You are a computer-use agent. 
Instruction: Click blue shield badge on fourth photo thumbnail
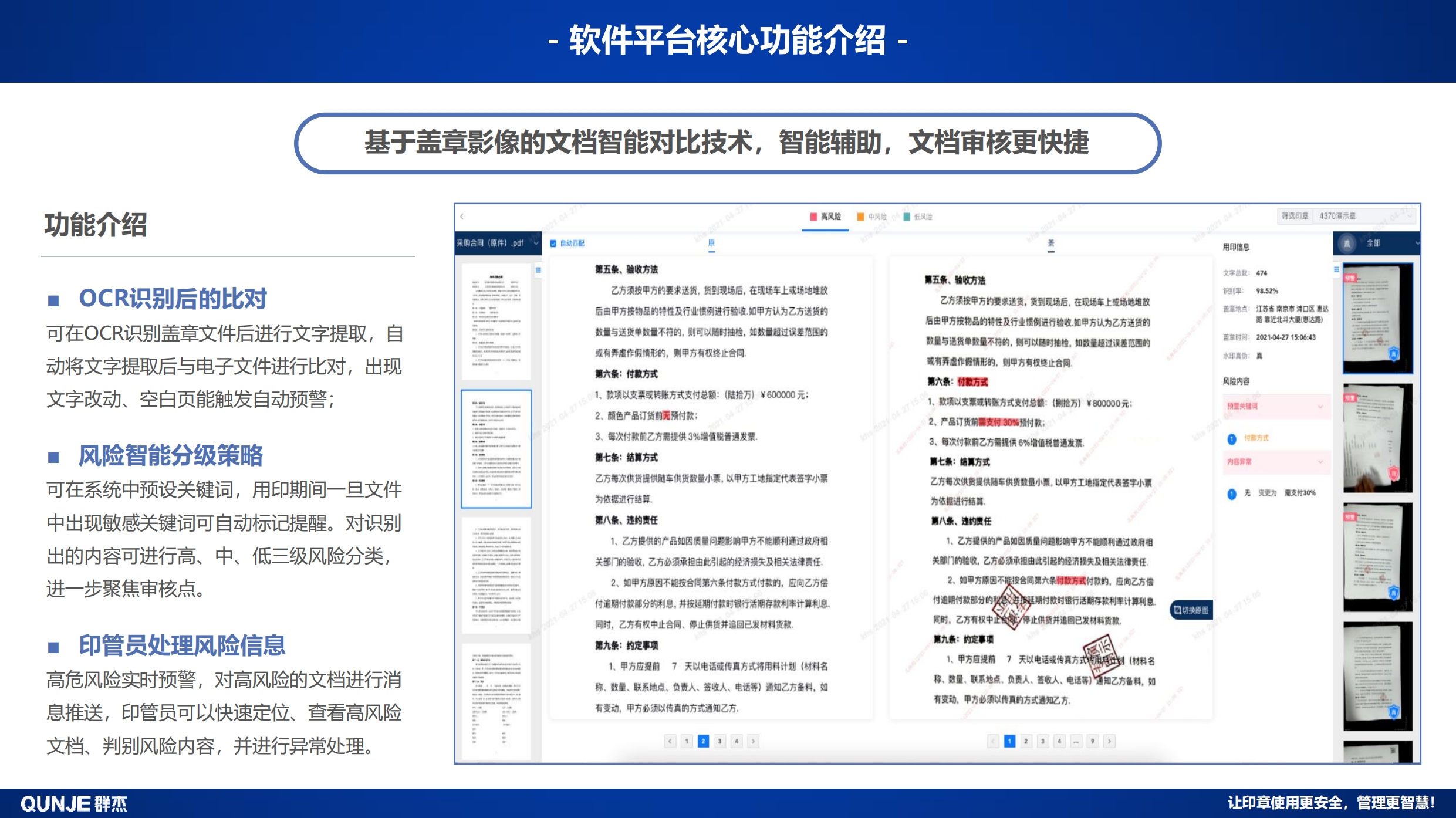pos(1394,711)
